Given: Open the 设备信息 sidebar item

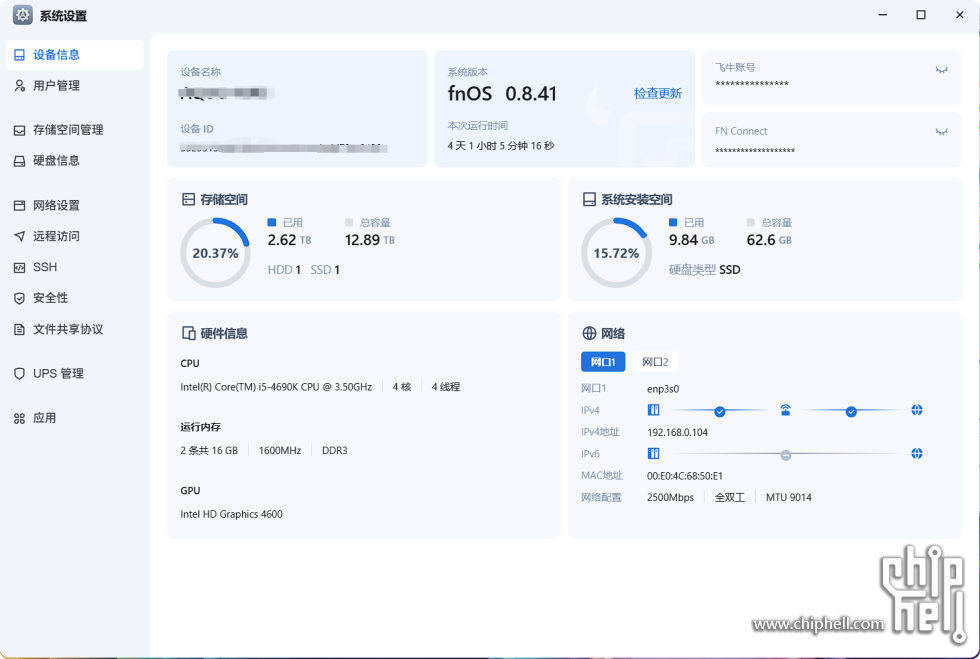Looking at the screenshot, I should 74,55.
